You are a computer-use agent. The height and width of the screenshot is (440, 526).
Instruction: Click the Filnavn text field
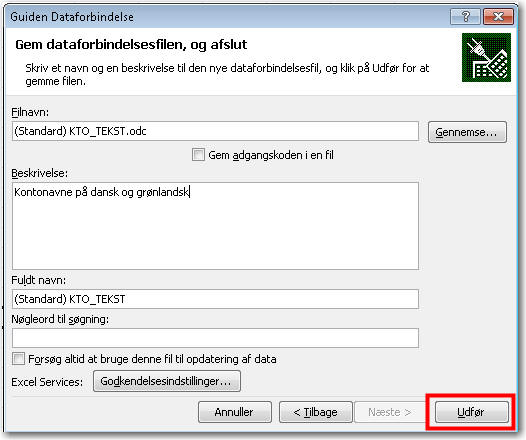215,131
